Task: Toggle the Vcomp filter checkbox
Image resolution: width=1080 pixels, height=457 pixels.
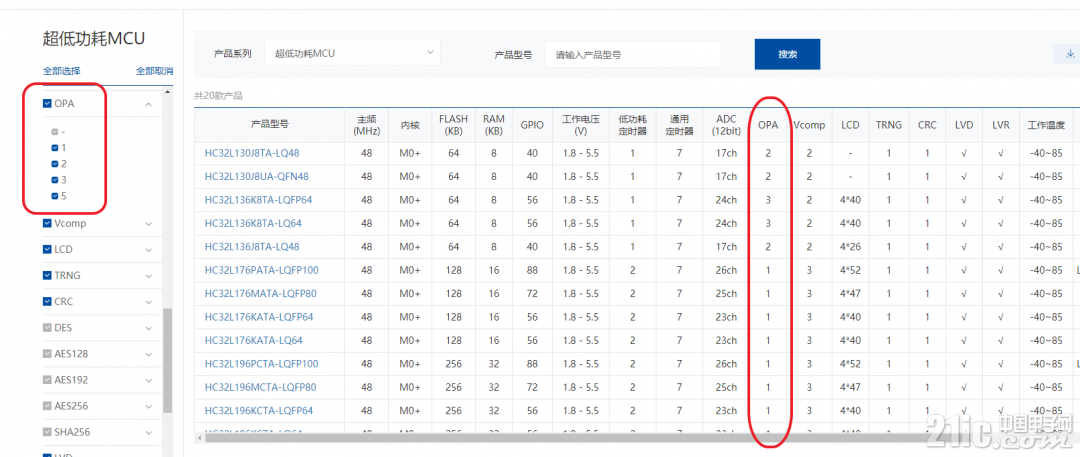Action: click(x=47, y=223)
